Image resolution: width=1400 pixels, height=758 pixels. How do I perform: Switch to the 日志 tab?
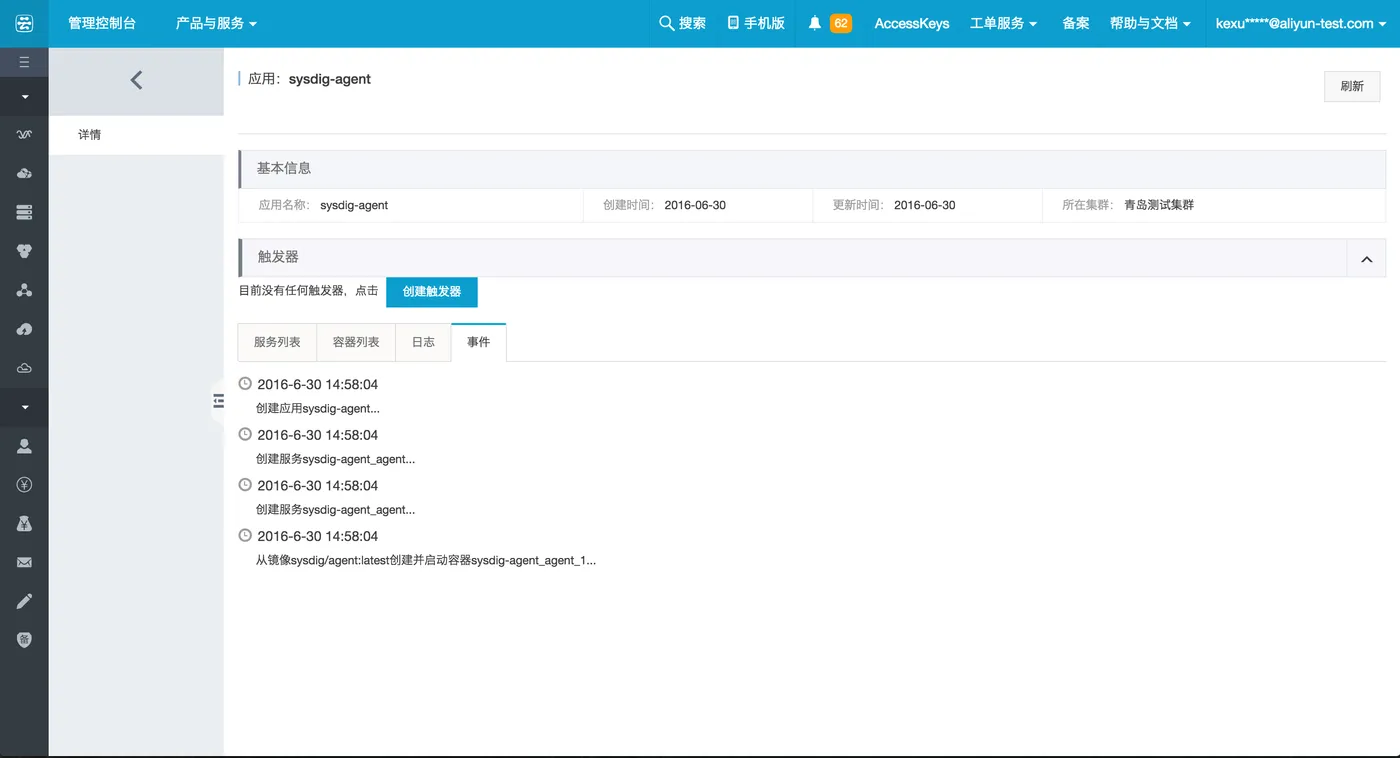point(423,342)
